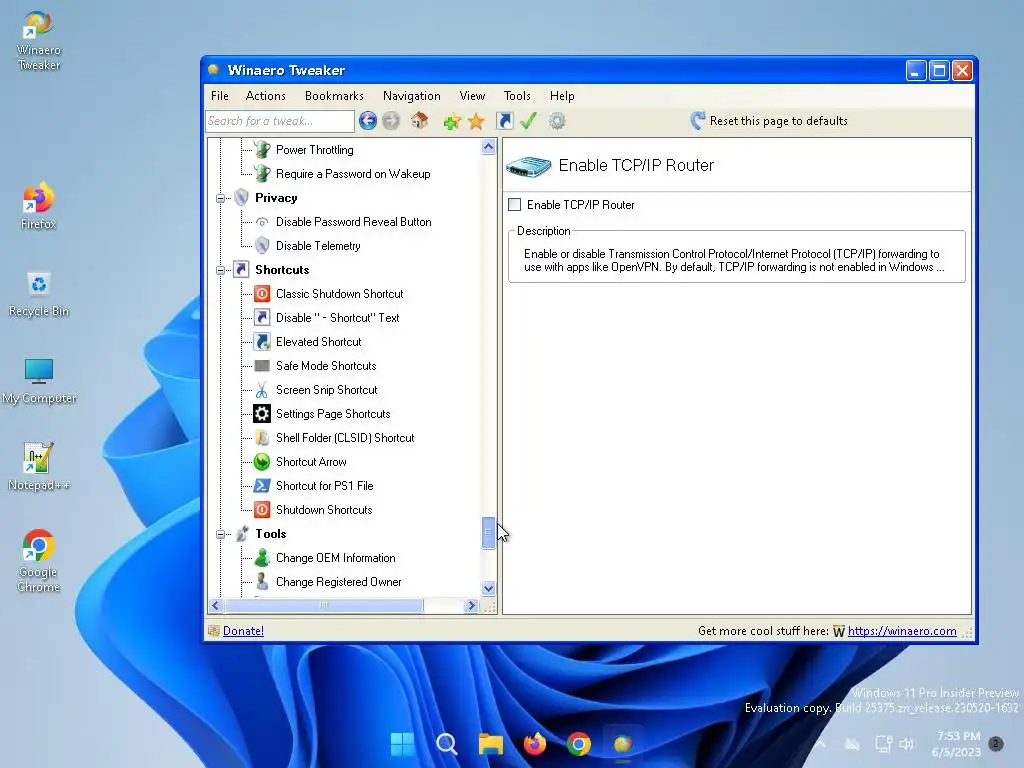Viewport: 1024px width, 768px height.
Task: Click the Winaero Tweaker taskbar icon
Action: coord(622,743)
